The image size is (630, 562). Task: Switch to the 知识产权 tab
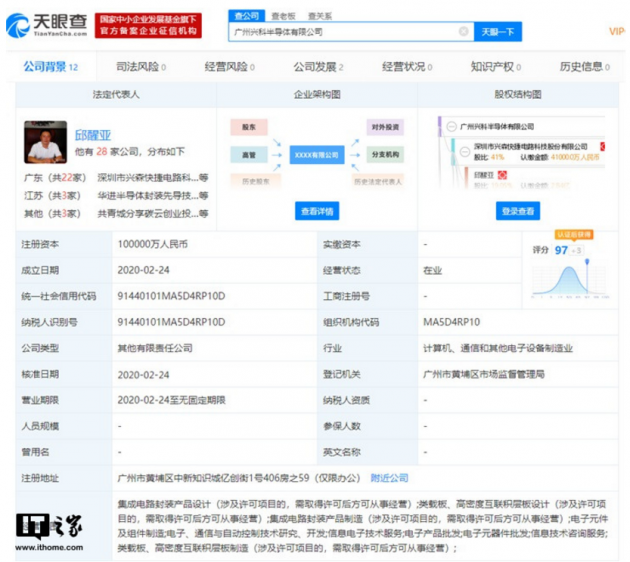[496, 67]
